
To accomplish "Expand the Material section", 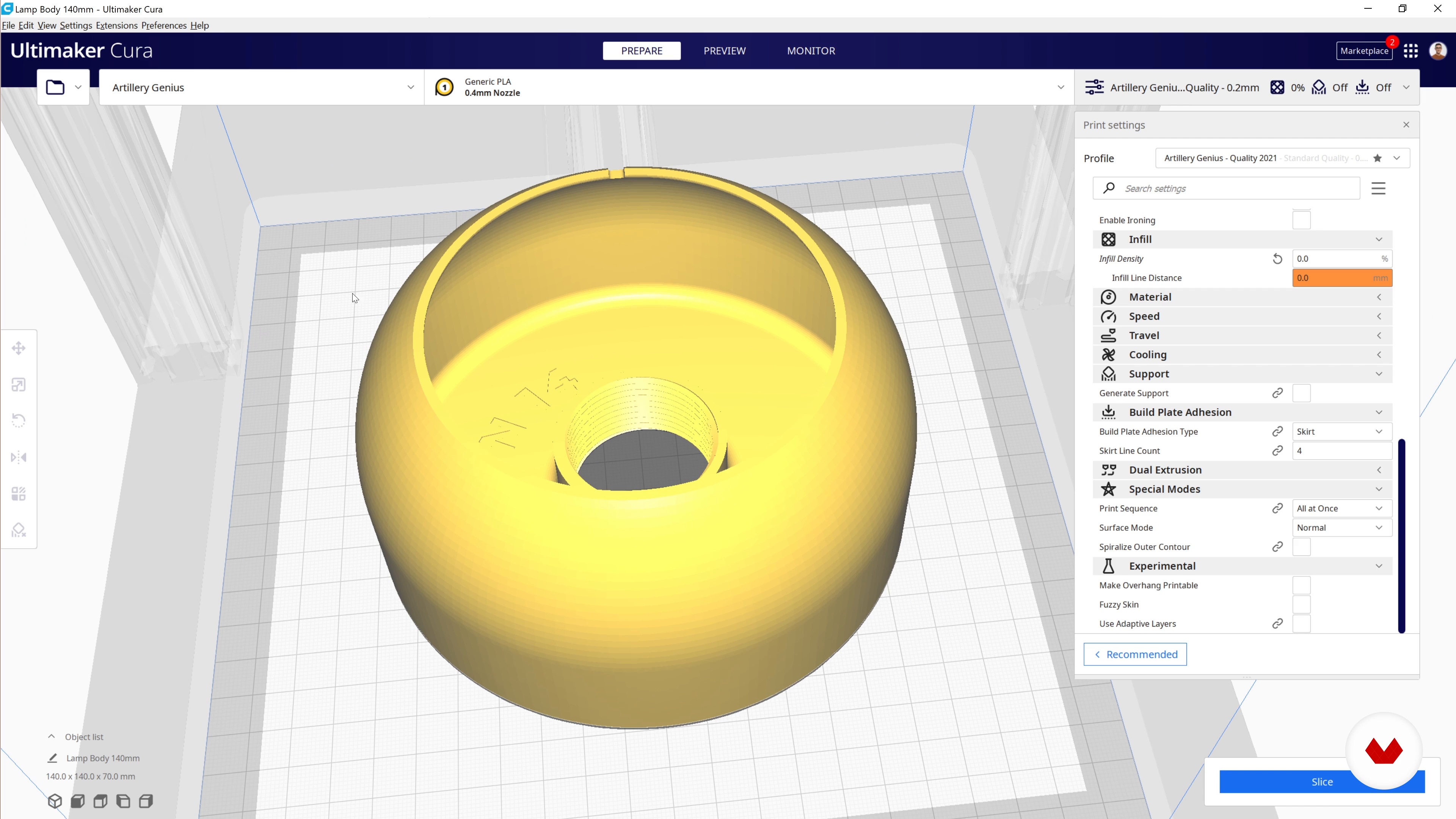I will [1243, 297].
